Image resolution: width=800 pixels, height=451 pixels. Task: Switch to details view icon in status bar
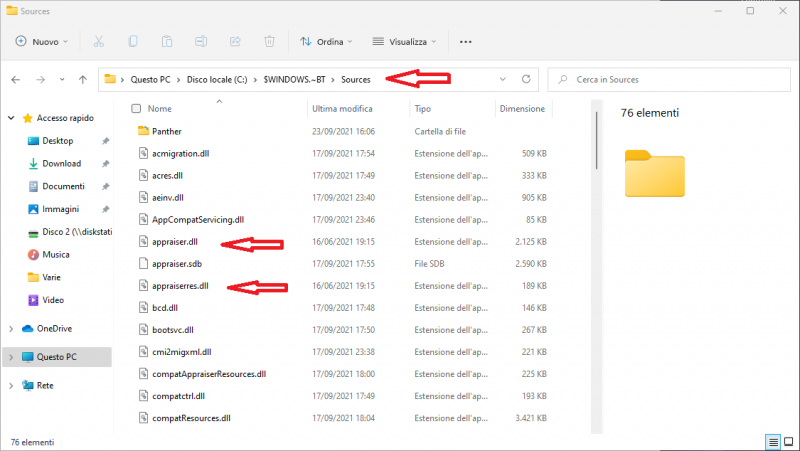coord(773,442)
